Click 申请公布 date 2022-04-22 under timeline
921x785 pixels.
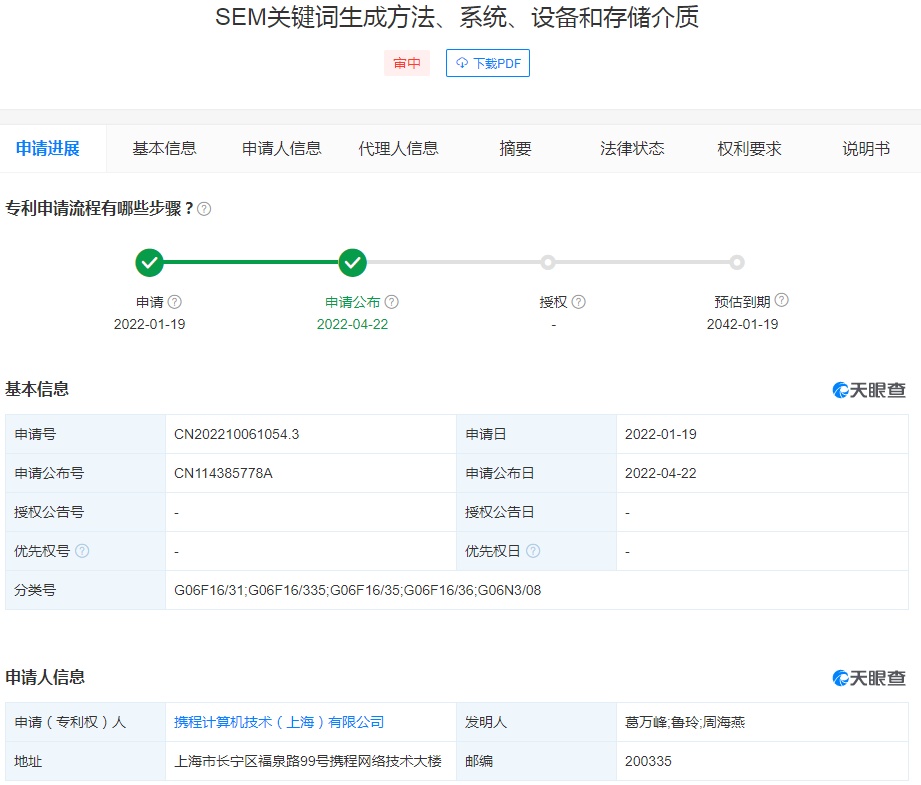click(x=352, y=324)
